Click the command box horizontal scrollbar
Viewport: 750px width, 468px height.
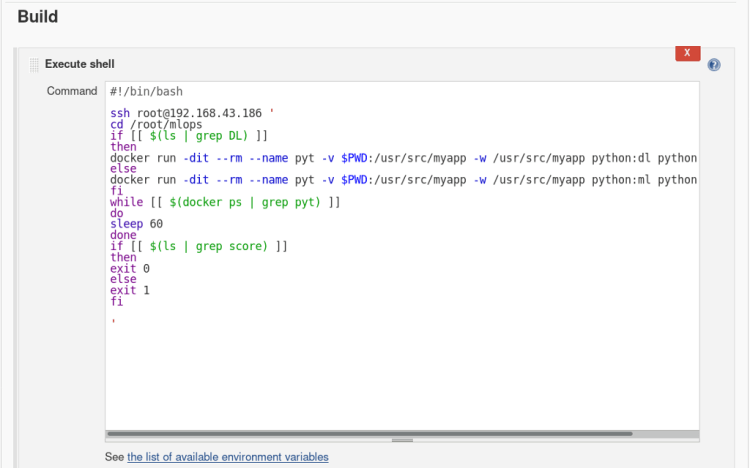[370, 434]
